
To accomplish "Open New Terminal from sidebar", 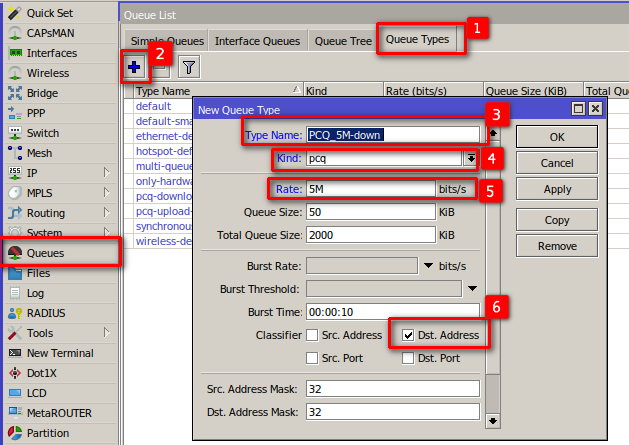I will tap(59, 353).
